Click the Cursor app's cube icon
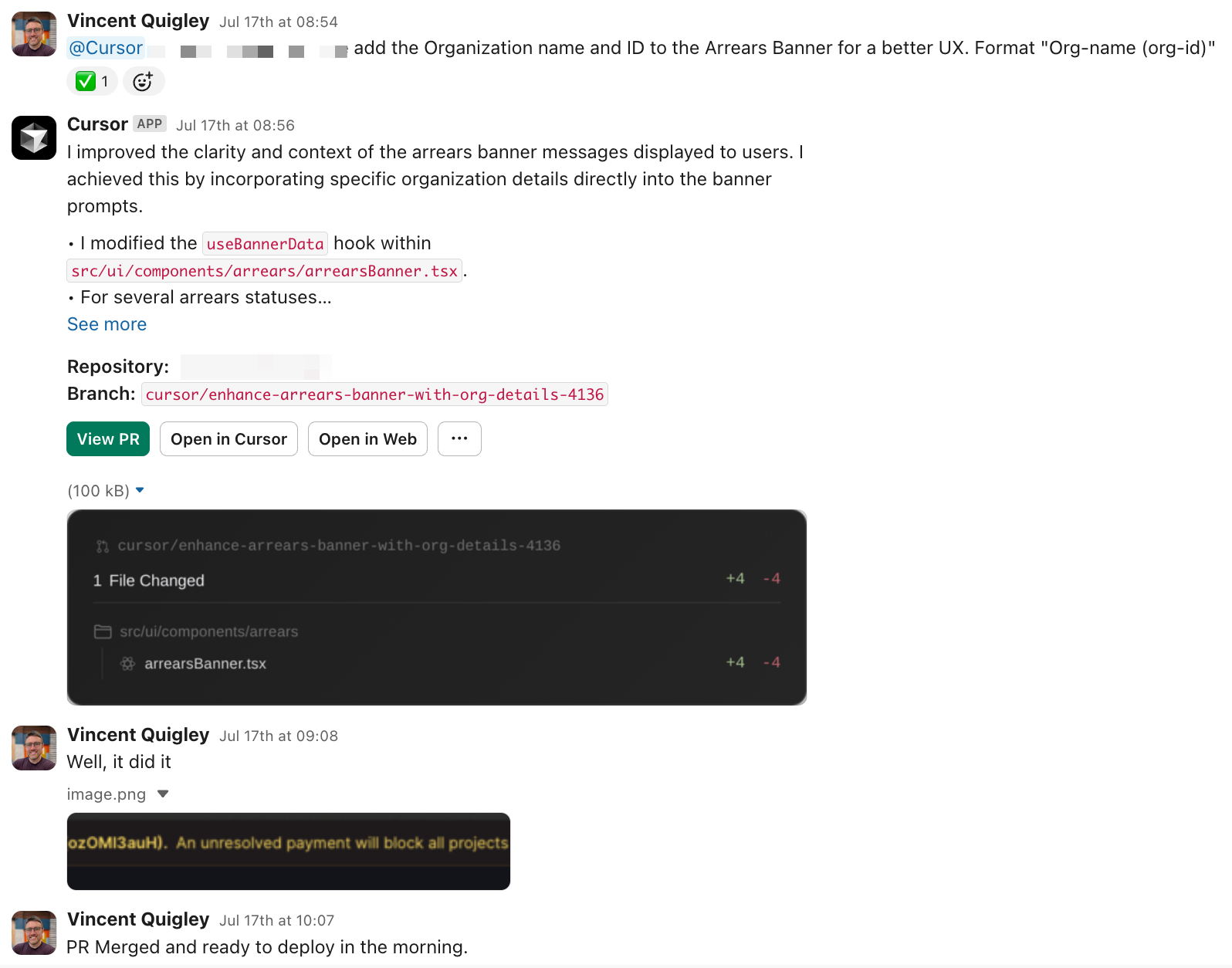 click(33, 137)
